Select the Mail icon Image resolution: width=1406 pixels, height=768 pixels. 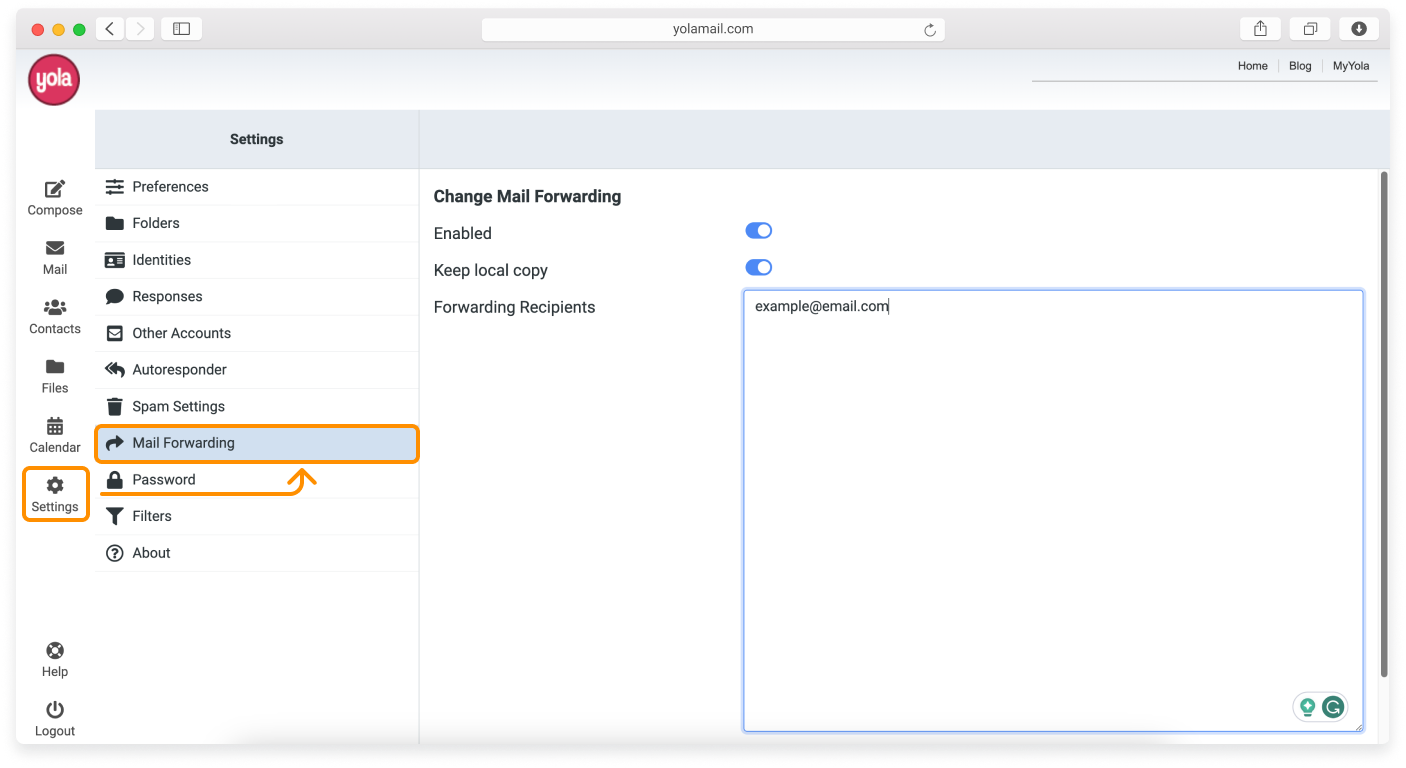click(x=54, y=249)
